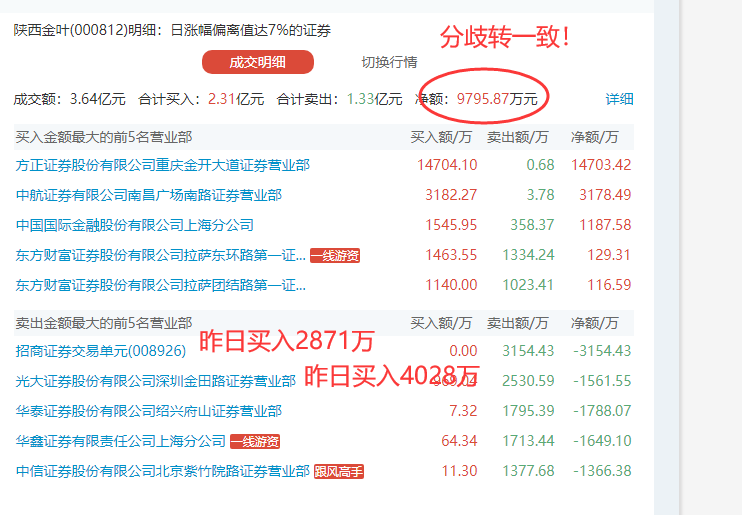Click 一线游资 tag on 东方财富拉萨东环路 row
This screenshot has height=515, width=742.
pos(335,256)
